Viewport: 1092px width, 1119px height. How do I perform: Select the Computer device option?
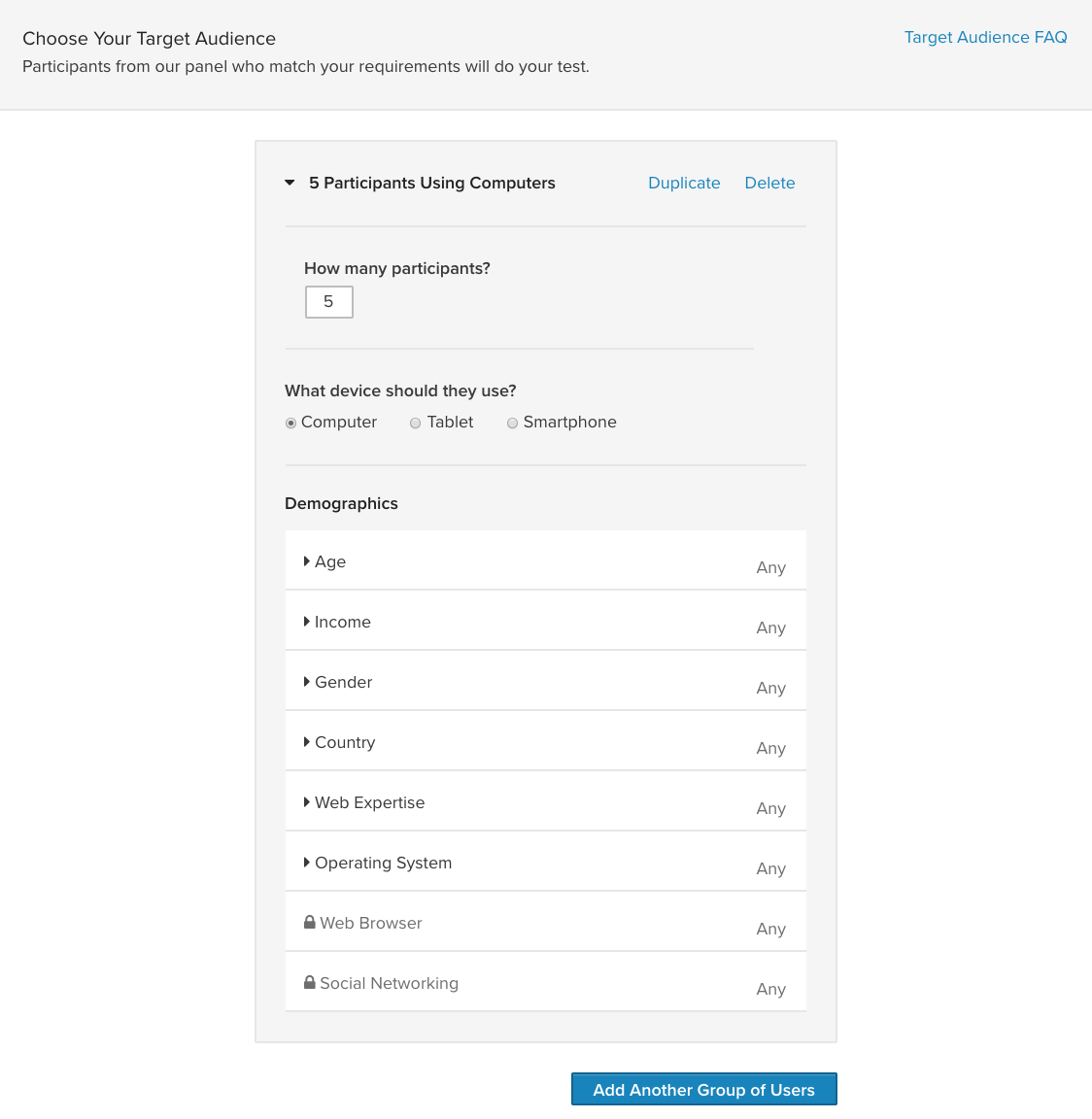(x=290, y=423)
